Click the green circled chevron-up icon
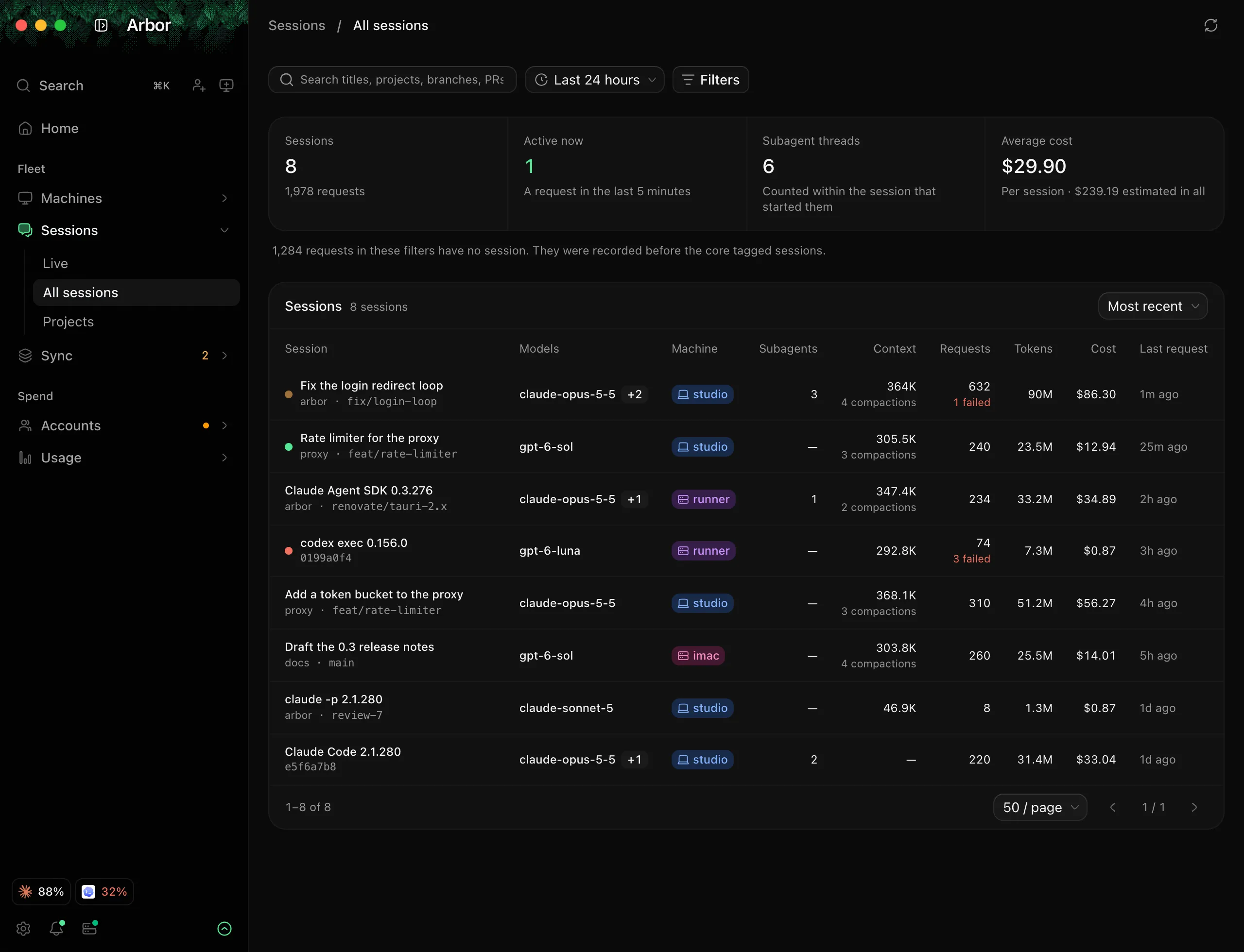Viewport: 1244px width, 952px height. 225,928
